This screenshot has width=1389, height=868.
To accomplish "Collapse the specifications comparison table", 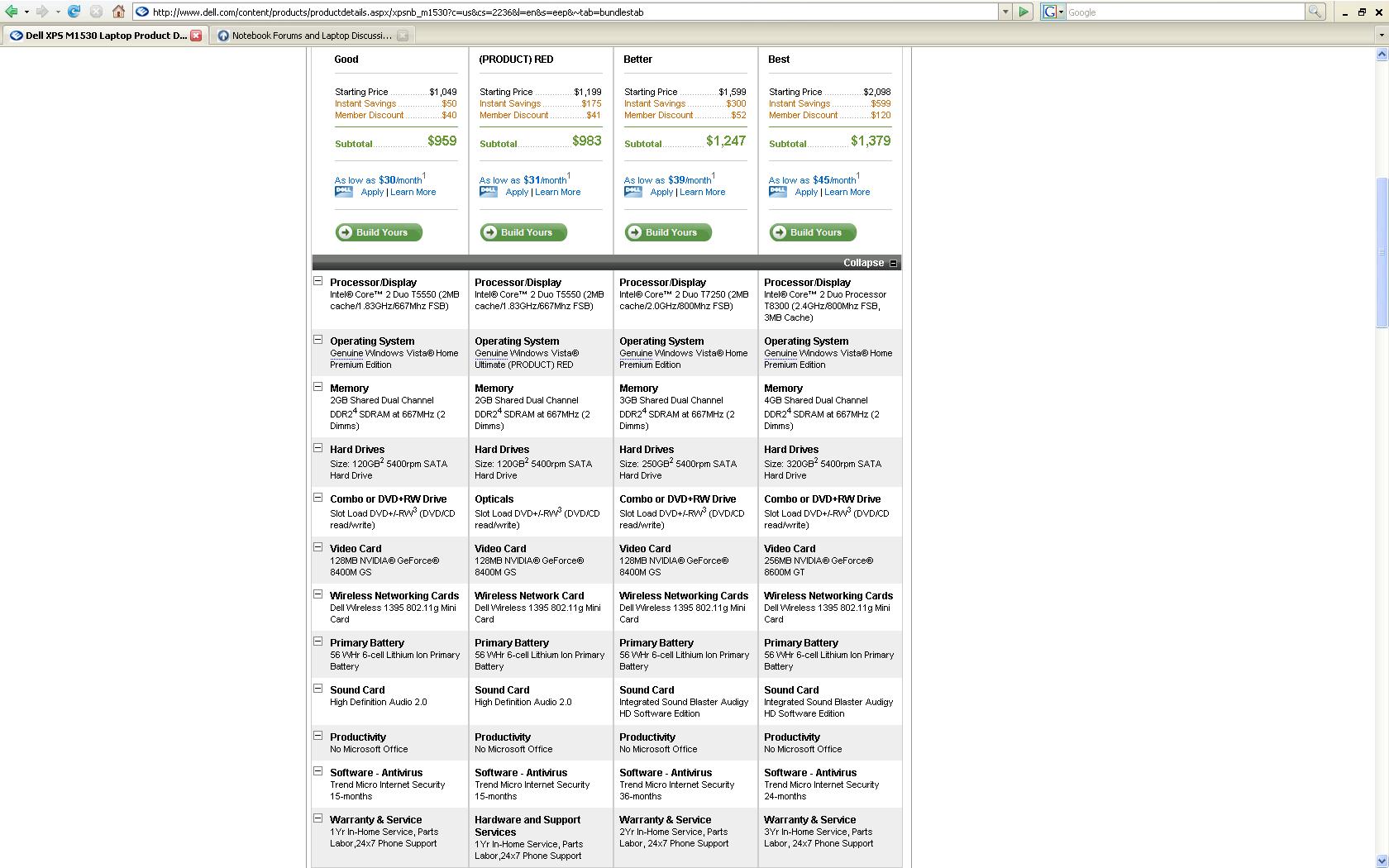I will pos(870,263).
